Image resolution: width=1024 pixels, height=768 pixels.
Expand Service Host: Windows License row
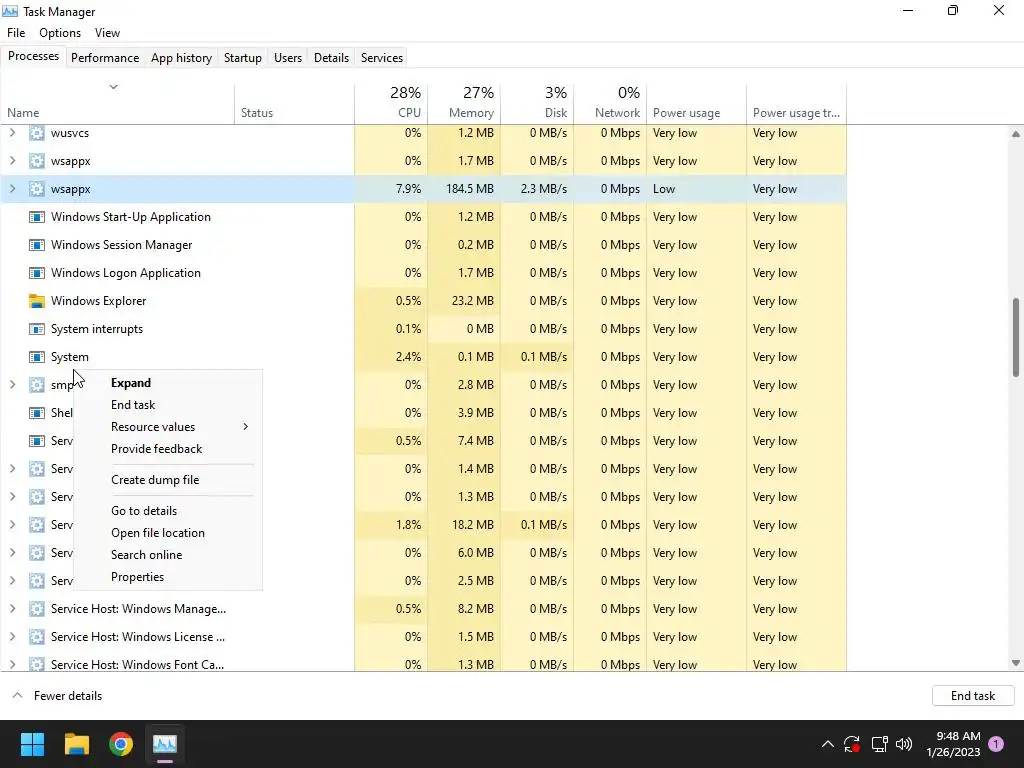(12, 637)
